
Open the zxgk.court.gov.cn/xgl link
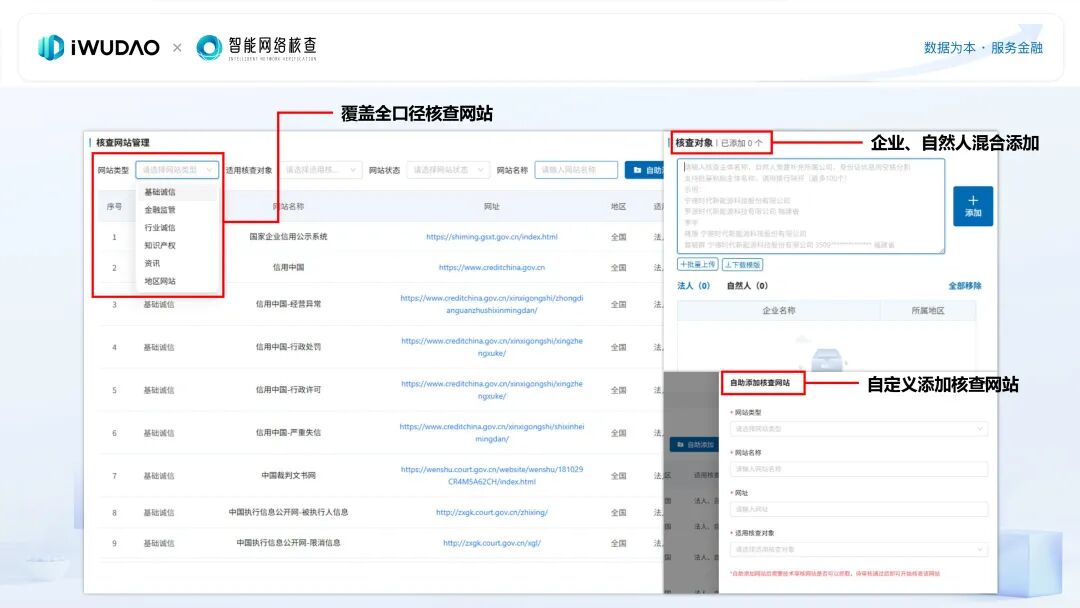(492, 543)
